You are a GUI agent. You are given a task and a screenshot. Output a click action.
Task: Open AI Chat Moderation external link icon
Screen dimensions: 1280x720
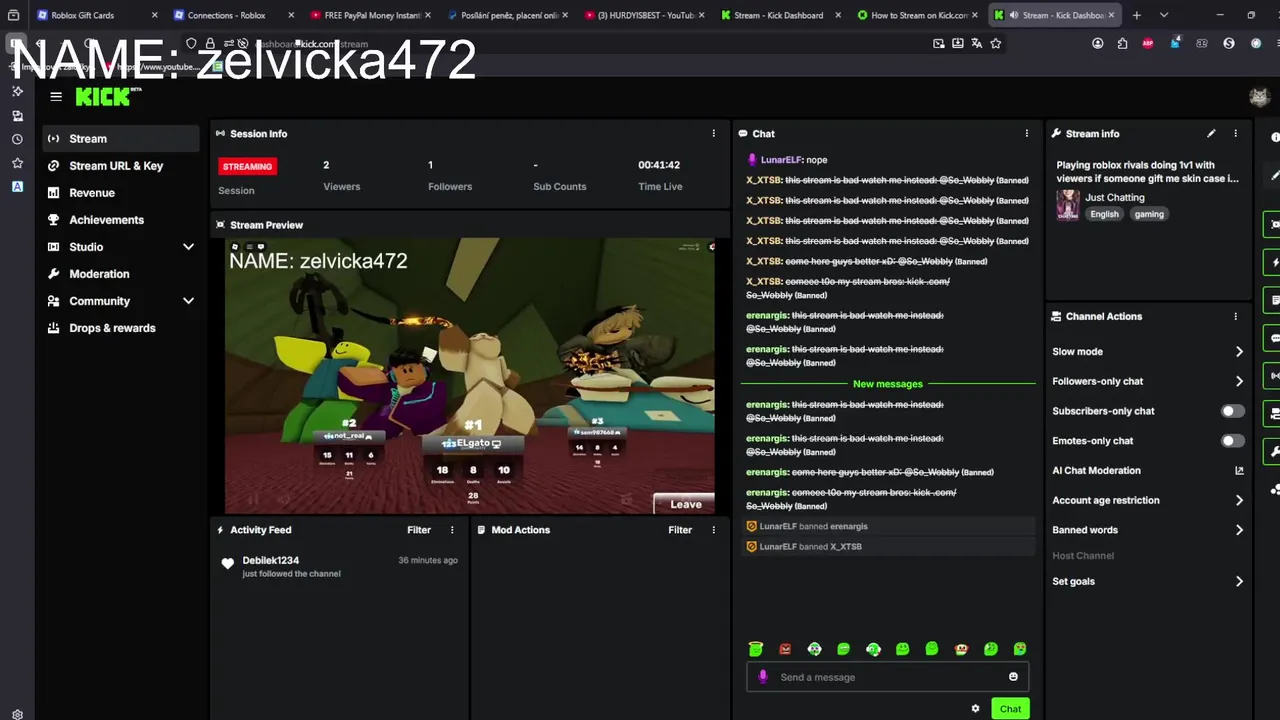pos(1239,471)
